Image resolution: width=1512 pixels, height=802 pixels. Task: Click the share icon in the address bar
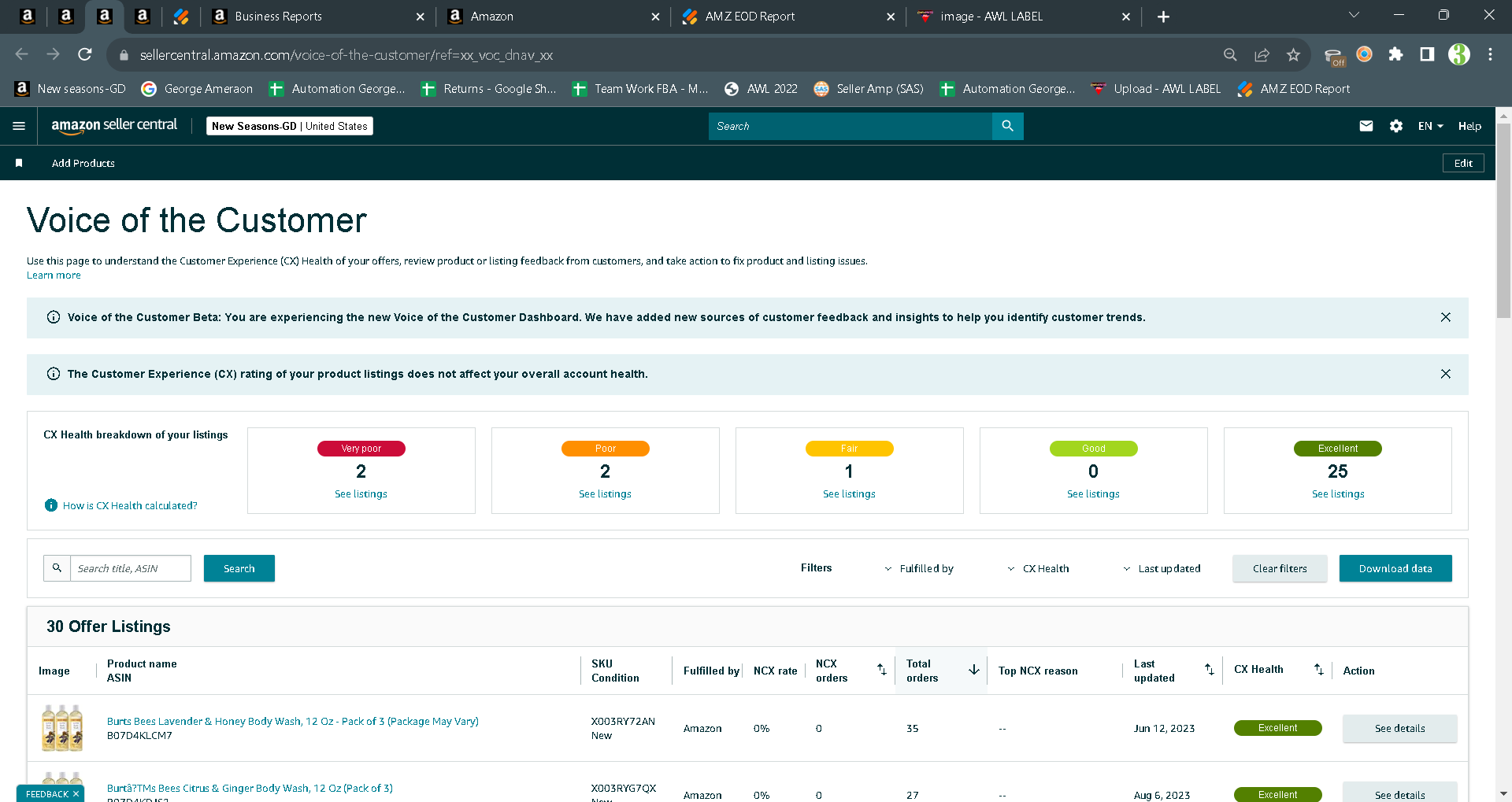[1262, 54]
